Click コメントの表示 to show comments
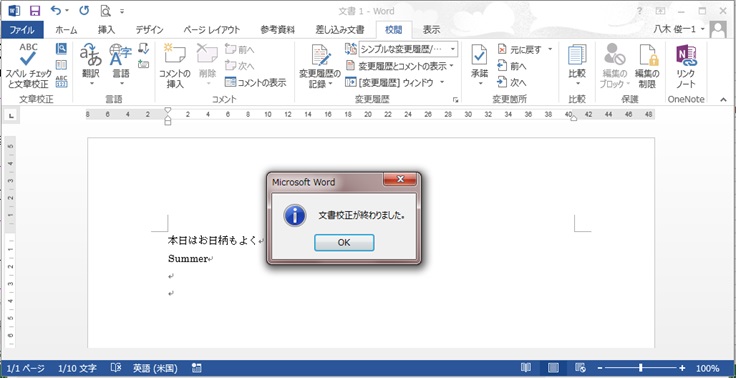This screenshot has width=739, height=379. (x=255, y=82)
